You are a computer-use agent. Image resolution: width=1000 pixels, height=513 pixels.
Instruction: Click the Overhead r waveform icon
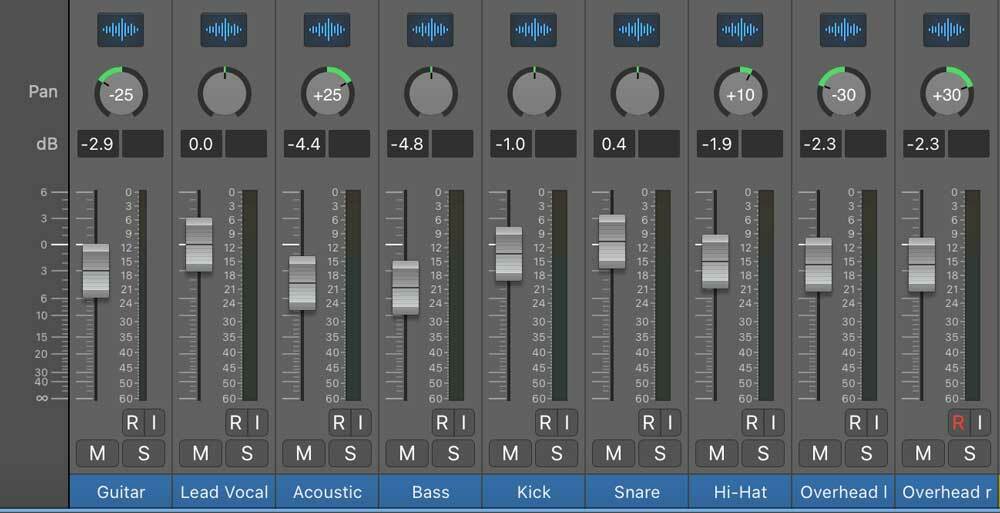(946, 29)
